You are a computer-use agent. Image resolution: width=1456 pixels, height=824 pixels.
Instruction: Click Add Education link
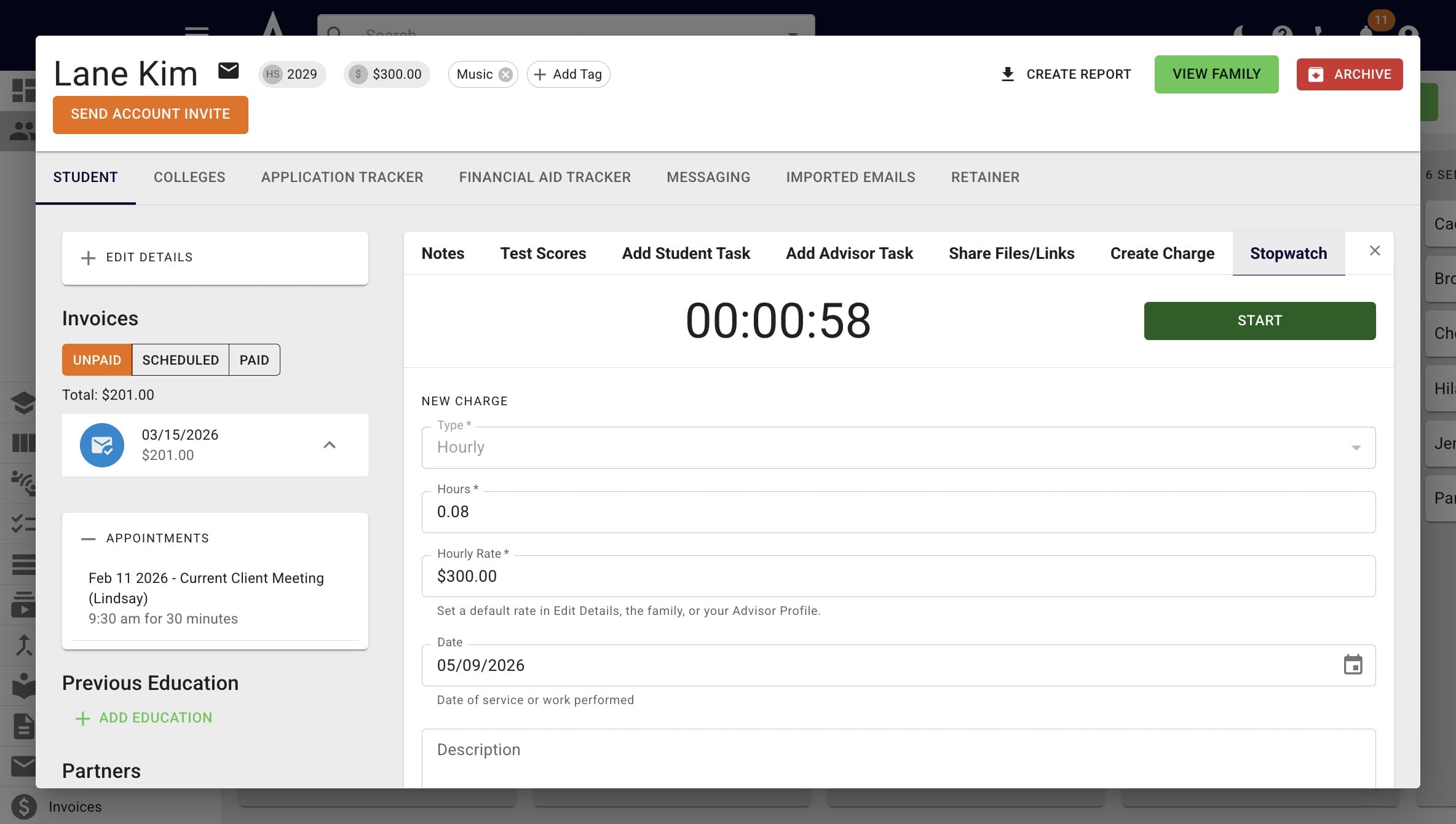[x=143, y=718]
